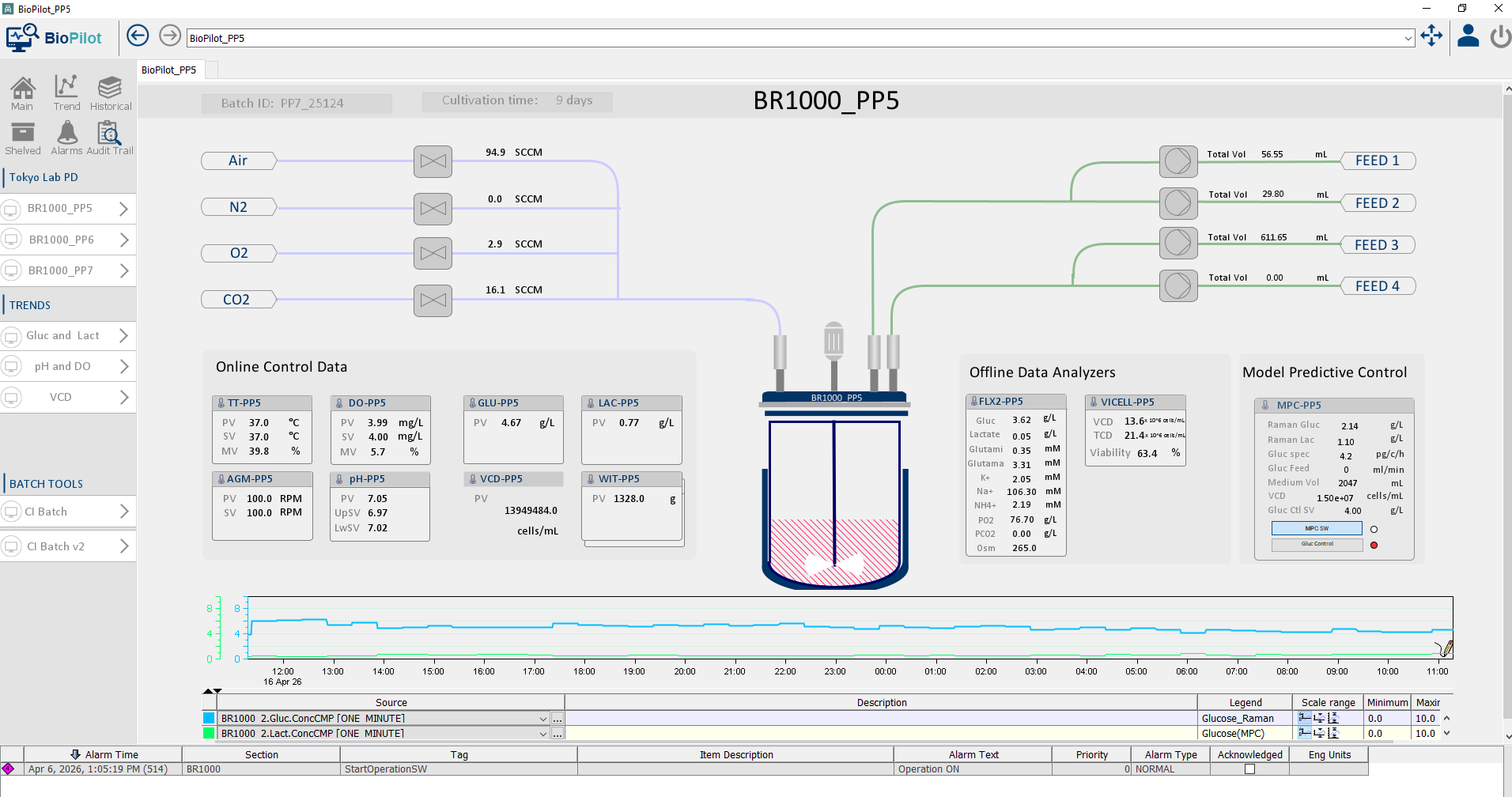Click the legend table down arrow
1512x797 pixels.
point(1446,733)
